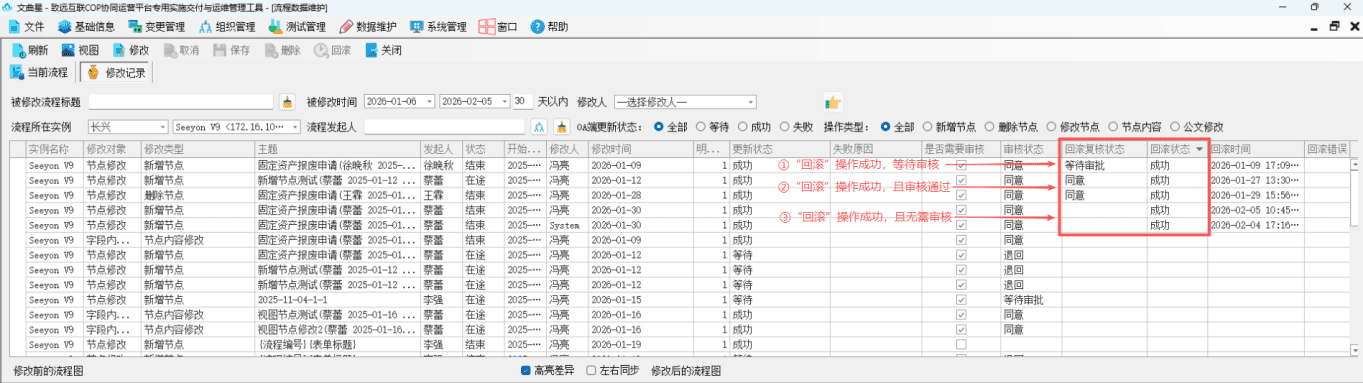Screen dimensions: 1363x383
Task: Open the 2026-01-06 start date picker
Action: tap(399, 101)
